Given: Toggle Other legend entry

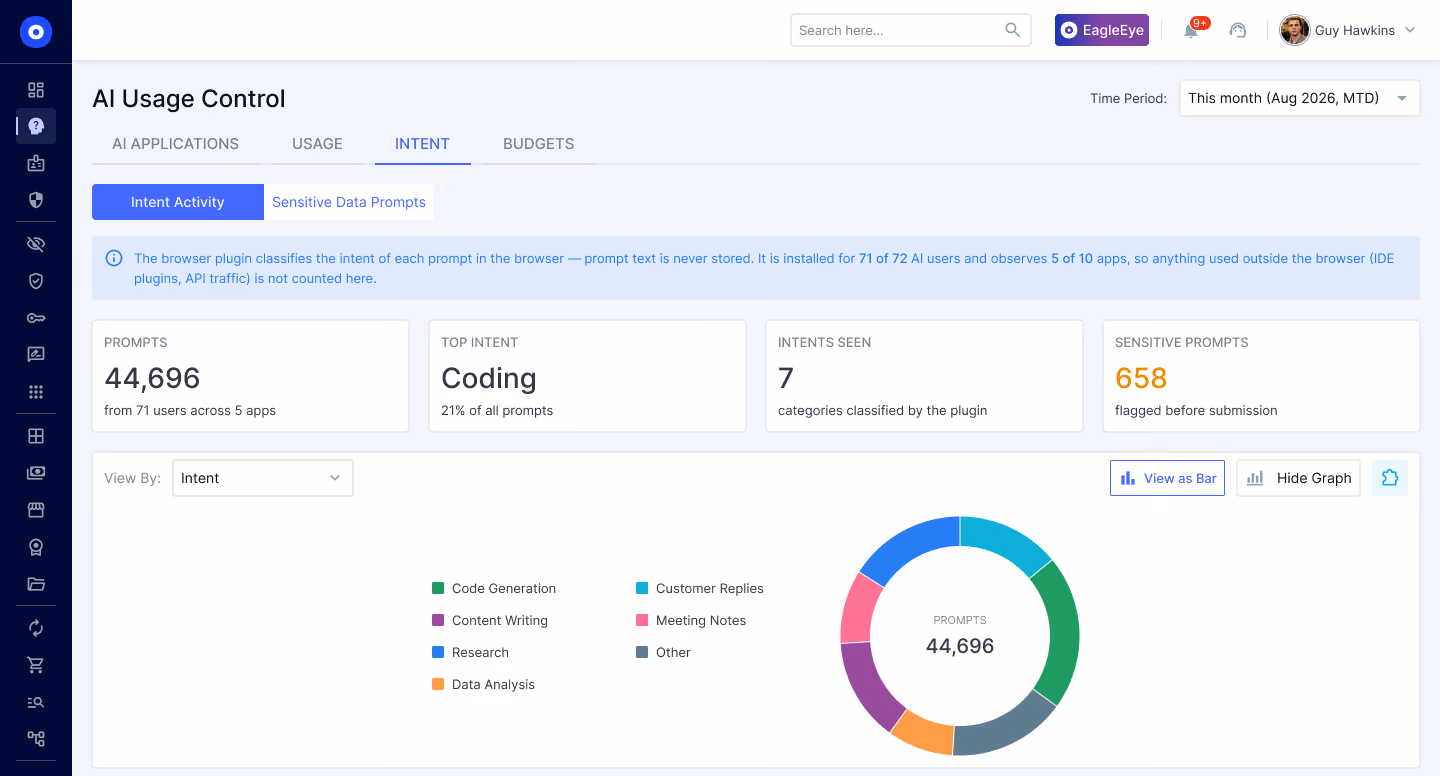Looking at the screenshot, I should (663, 652).
